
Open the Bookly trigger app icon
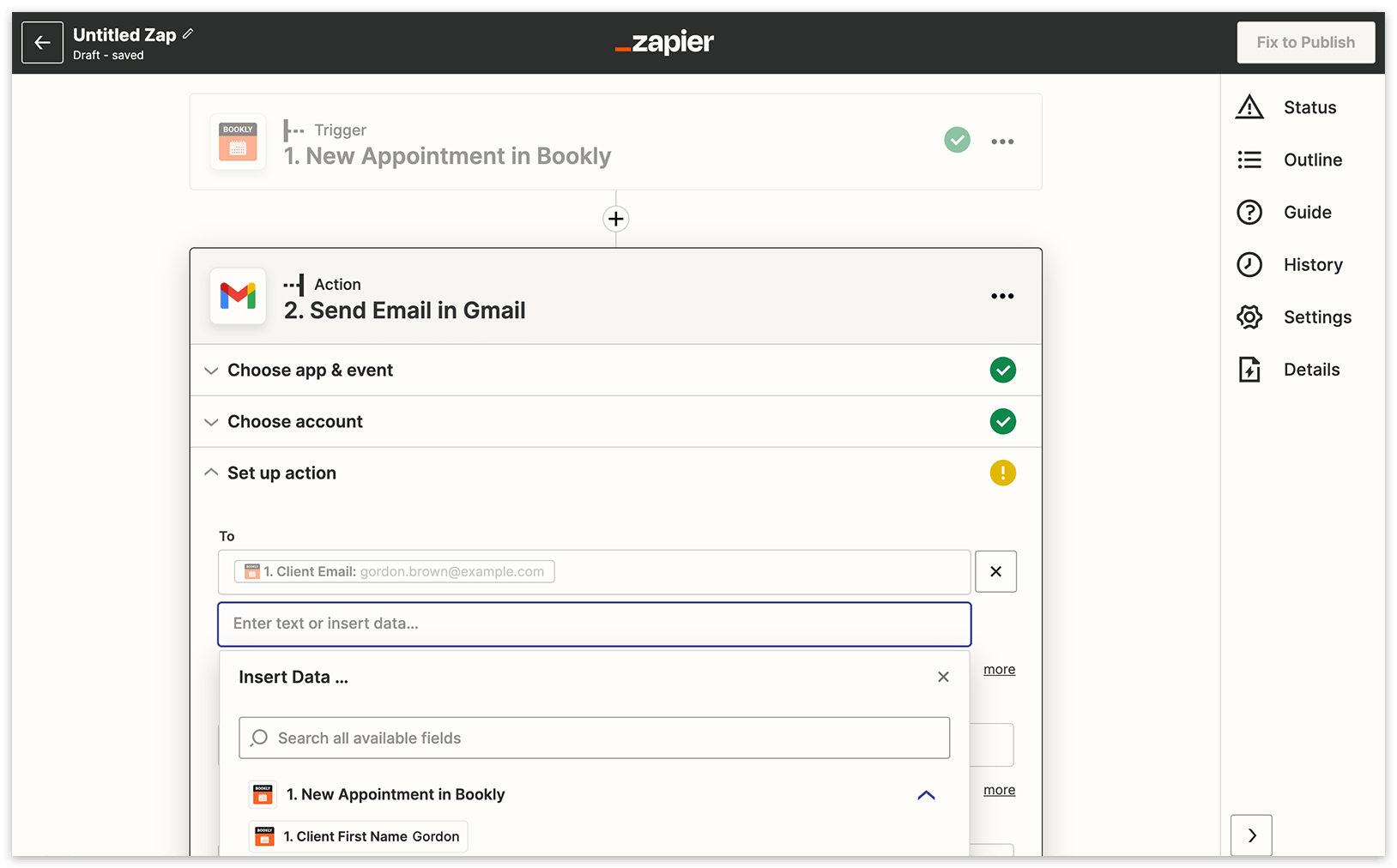pos(238,142)
